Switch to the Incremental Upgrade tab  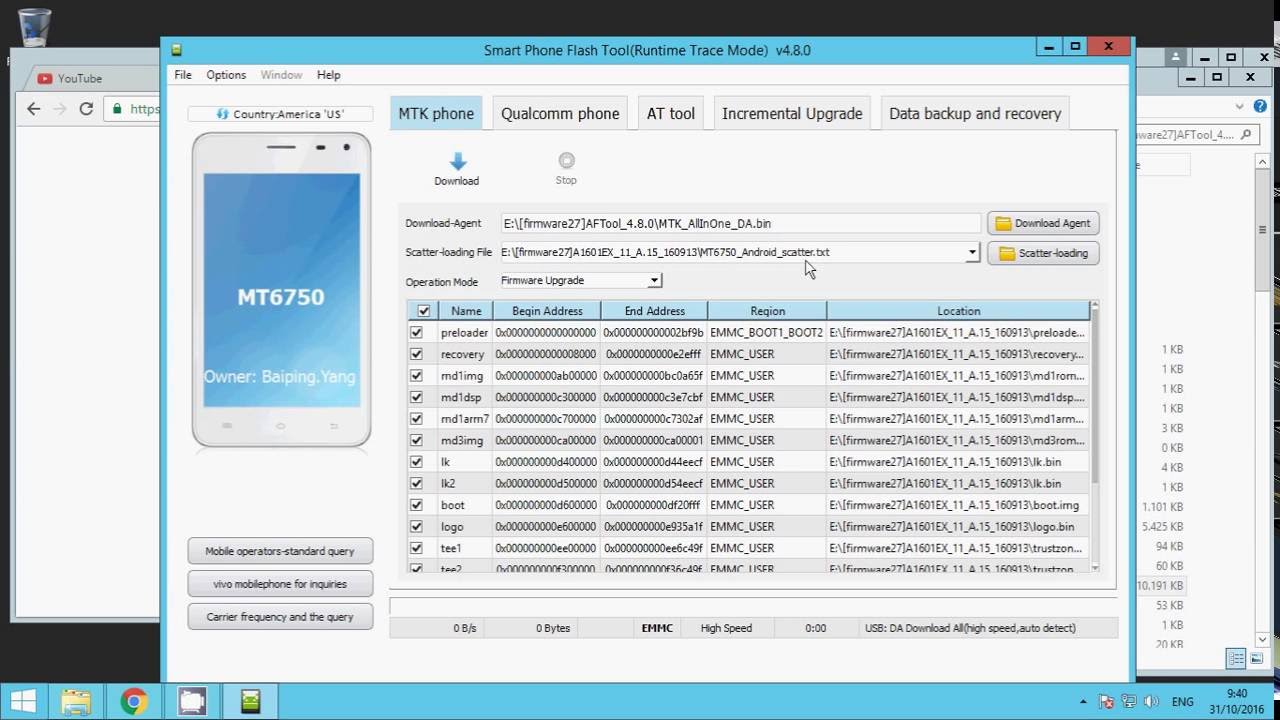pos(792,113)
